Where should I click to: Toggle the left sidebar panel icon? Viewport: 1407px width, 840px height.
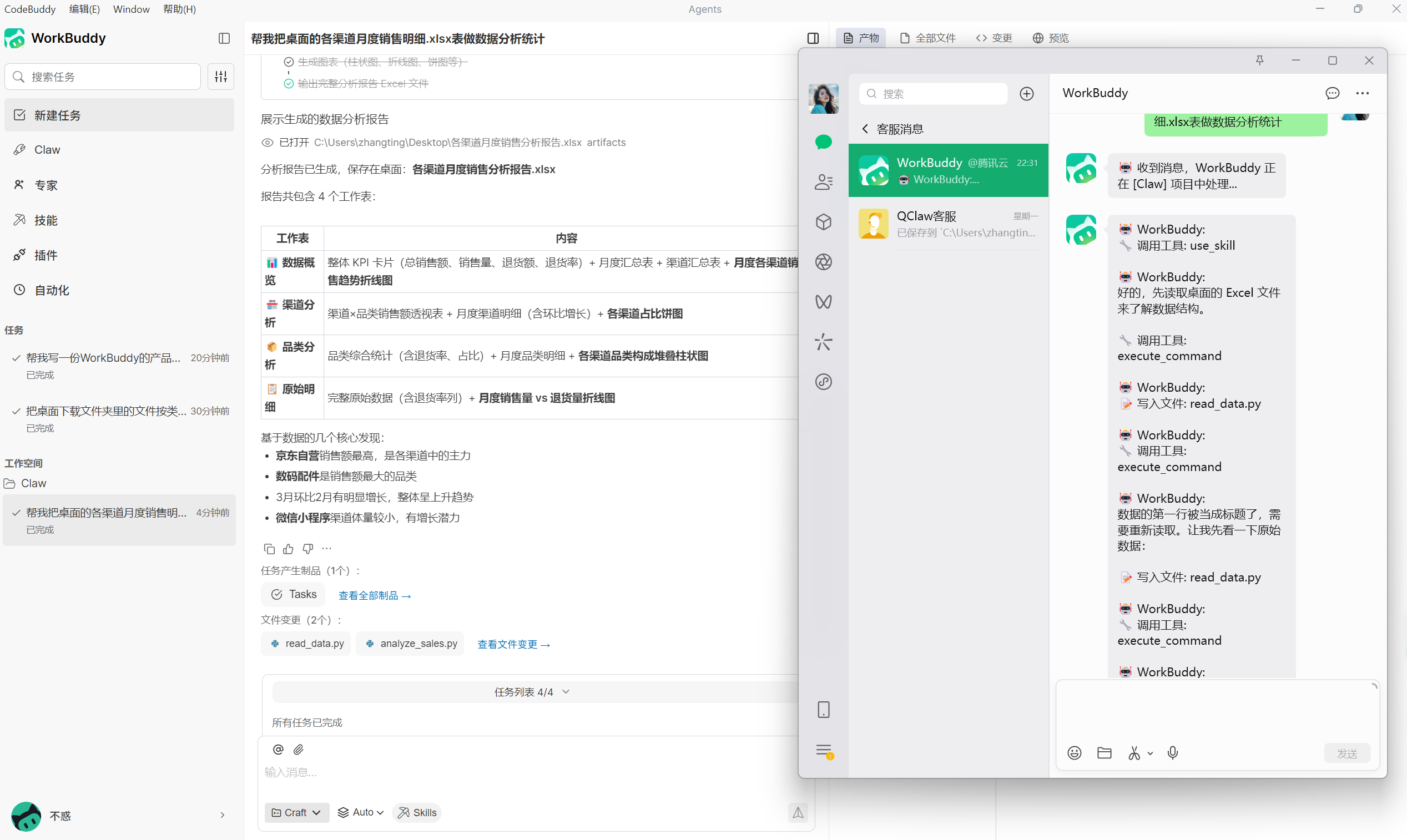pyautogui.click(x=224, y=38)
